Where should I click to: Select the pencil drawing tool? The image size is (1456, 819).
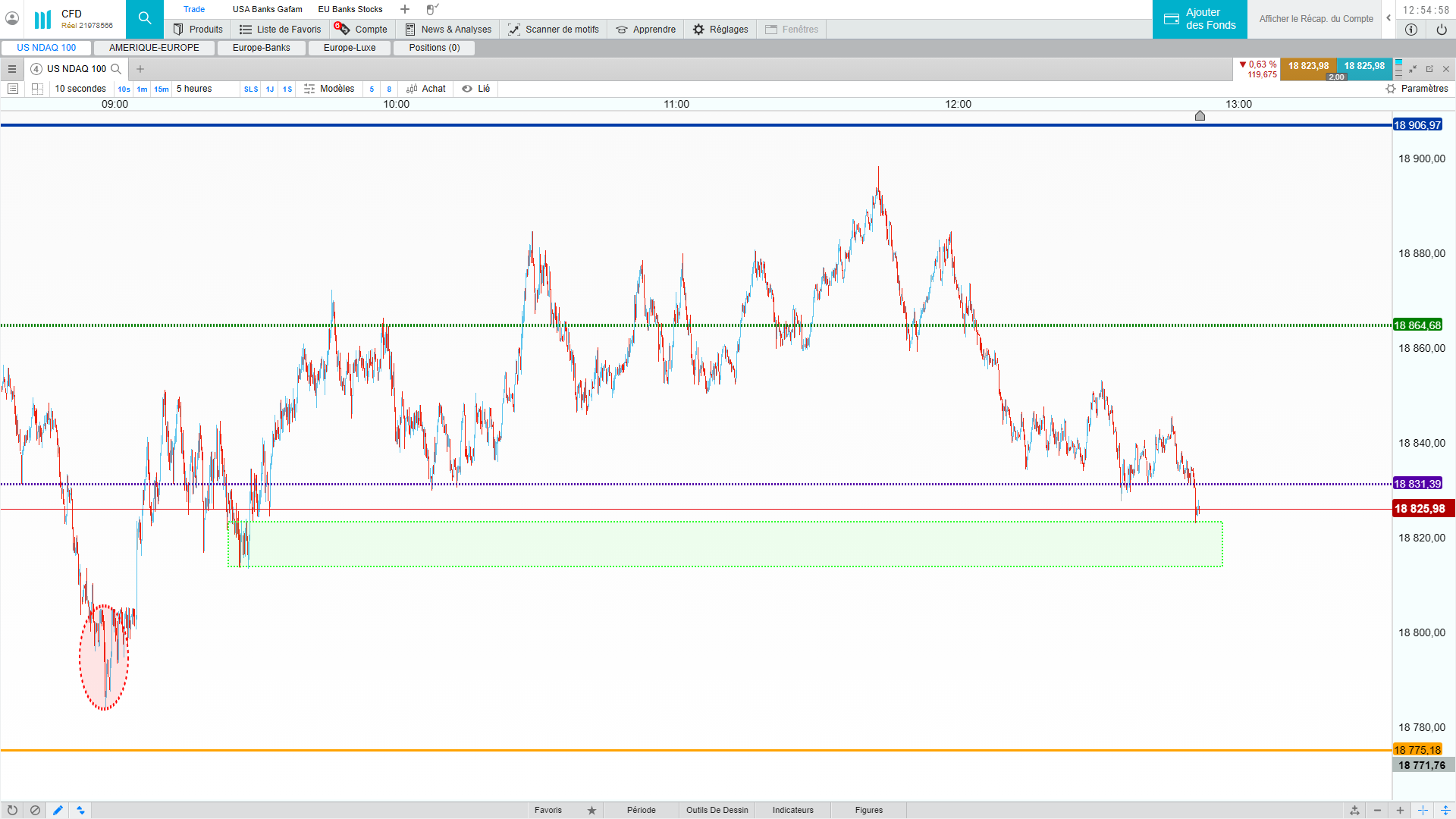[x=58, y=810]
